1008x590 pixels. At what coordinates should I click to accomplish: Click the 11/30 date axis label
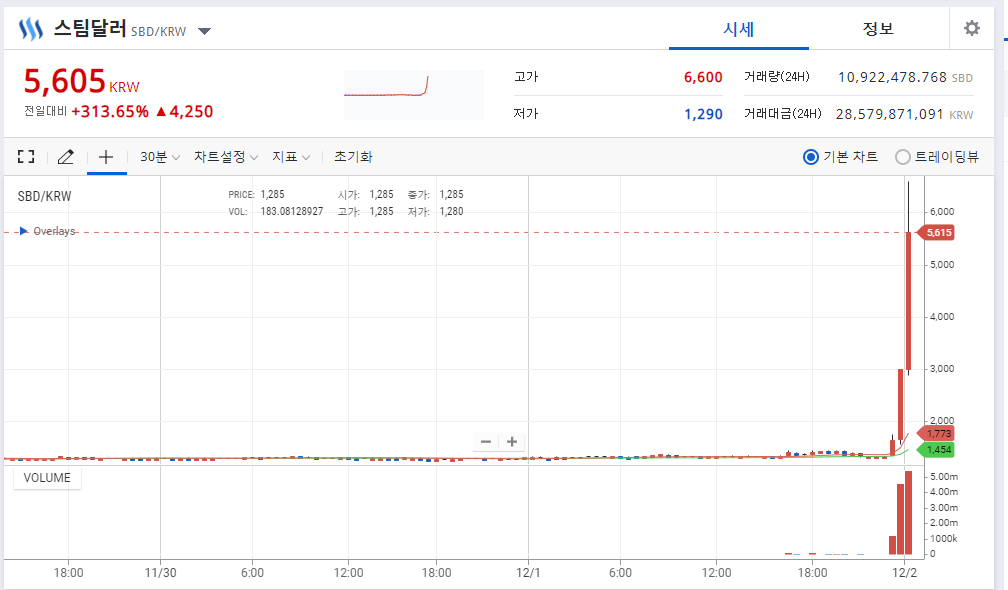coord(160,573)
